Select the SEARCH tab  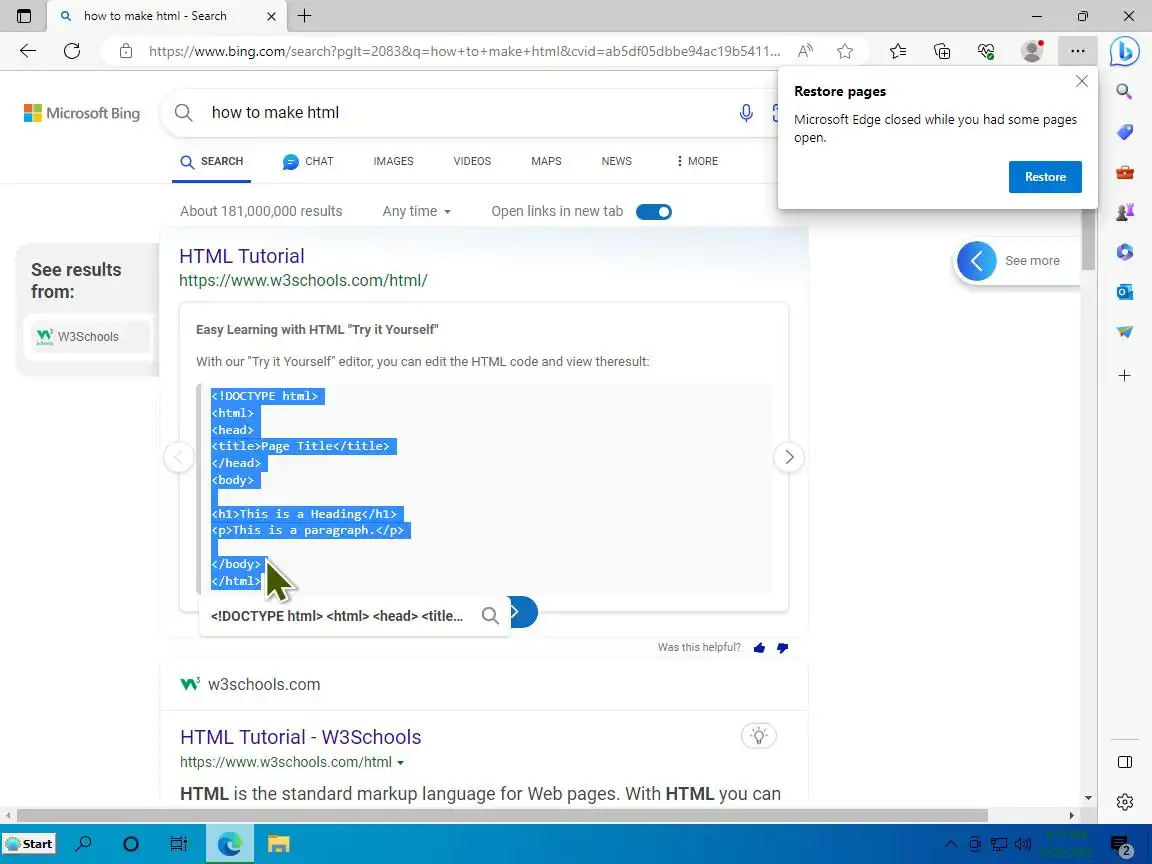(x=212, y=161)
